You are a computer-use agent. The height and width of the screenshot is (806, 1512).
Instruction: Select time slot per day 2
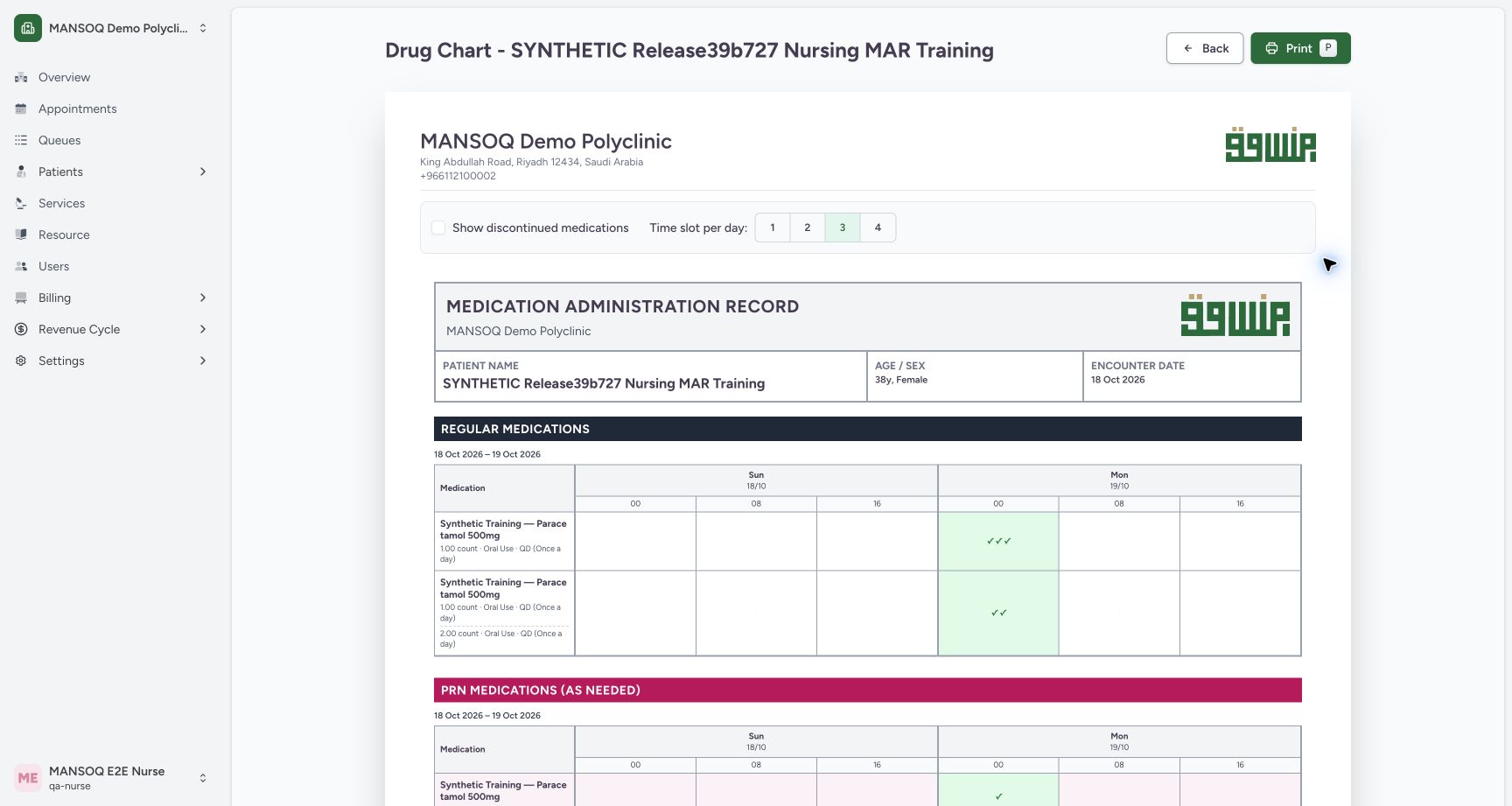(x=808, y=228)
